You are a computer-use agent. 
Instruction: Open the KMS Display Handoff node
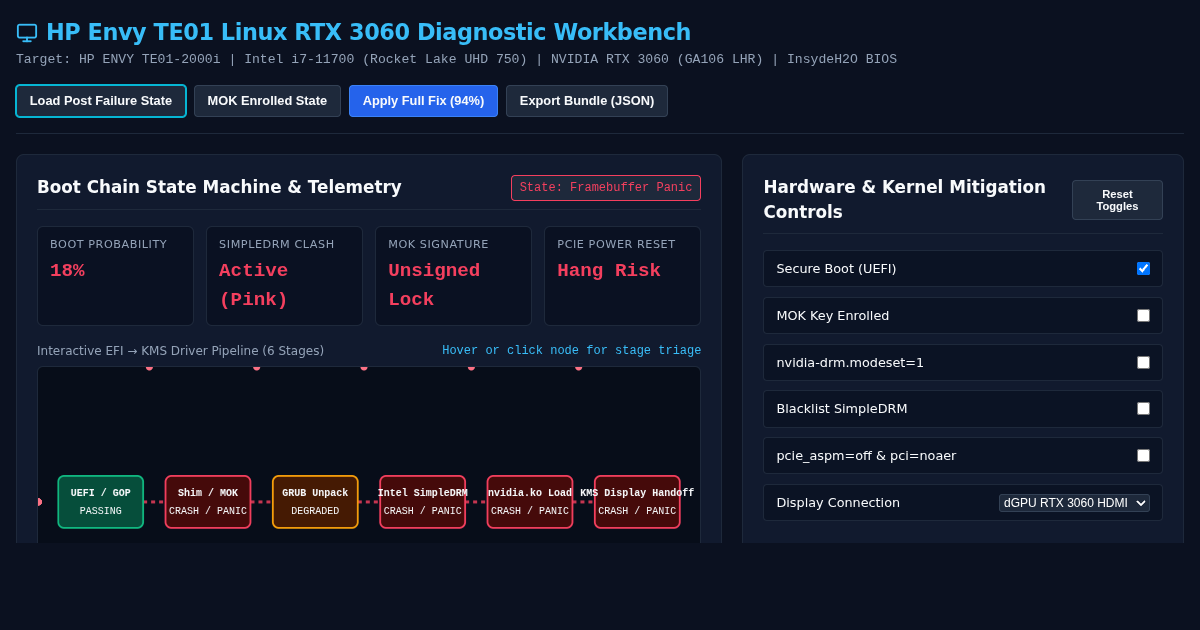coord(637,502)
